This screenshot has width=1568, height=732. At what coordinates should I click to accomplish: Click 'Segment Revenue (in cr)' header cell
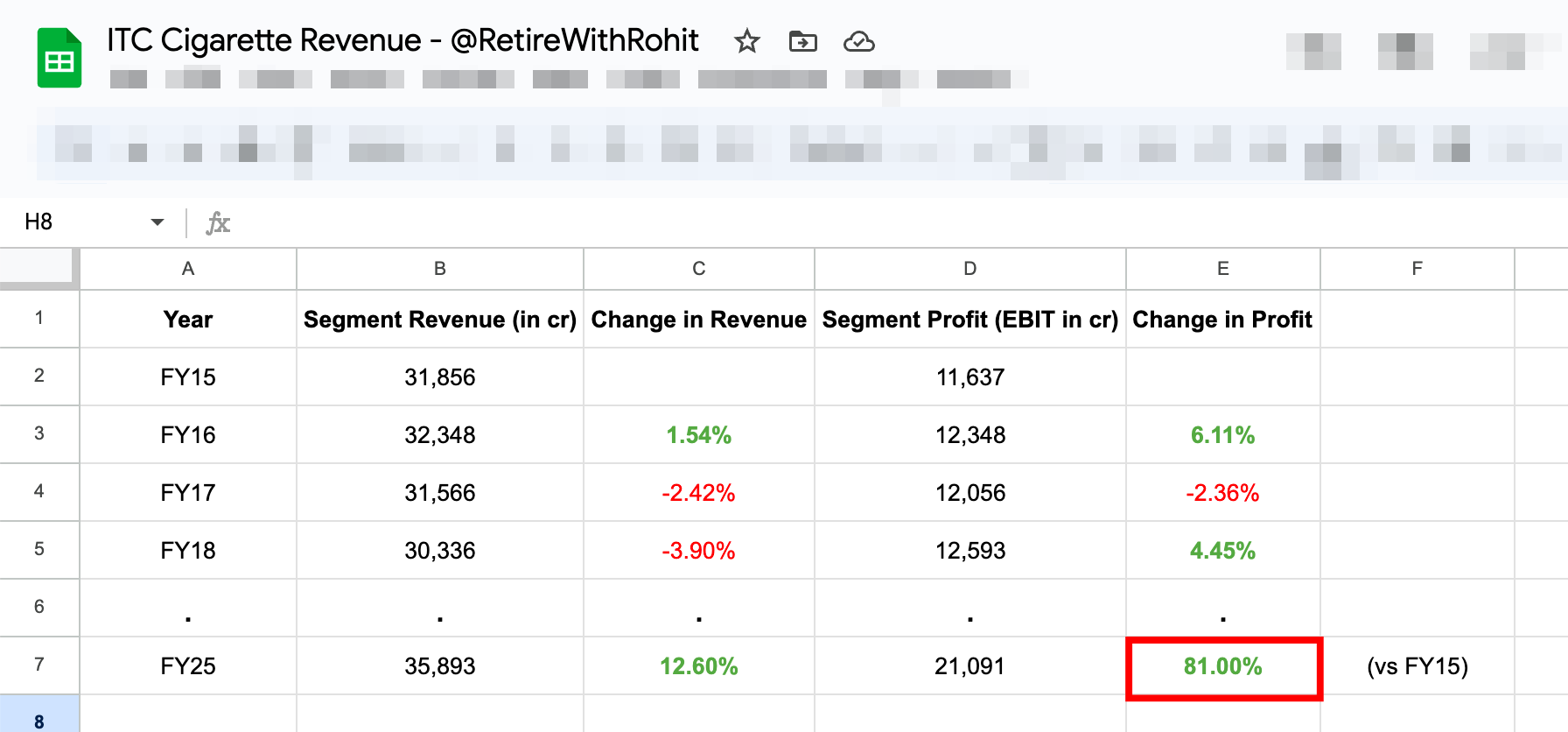click(440, 320)
